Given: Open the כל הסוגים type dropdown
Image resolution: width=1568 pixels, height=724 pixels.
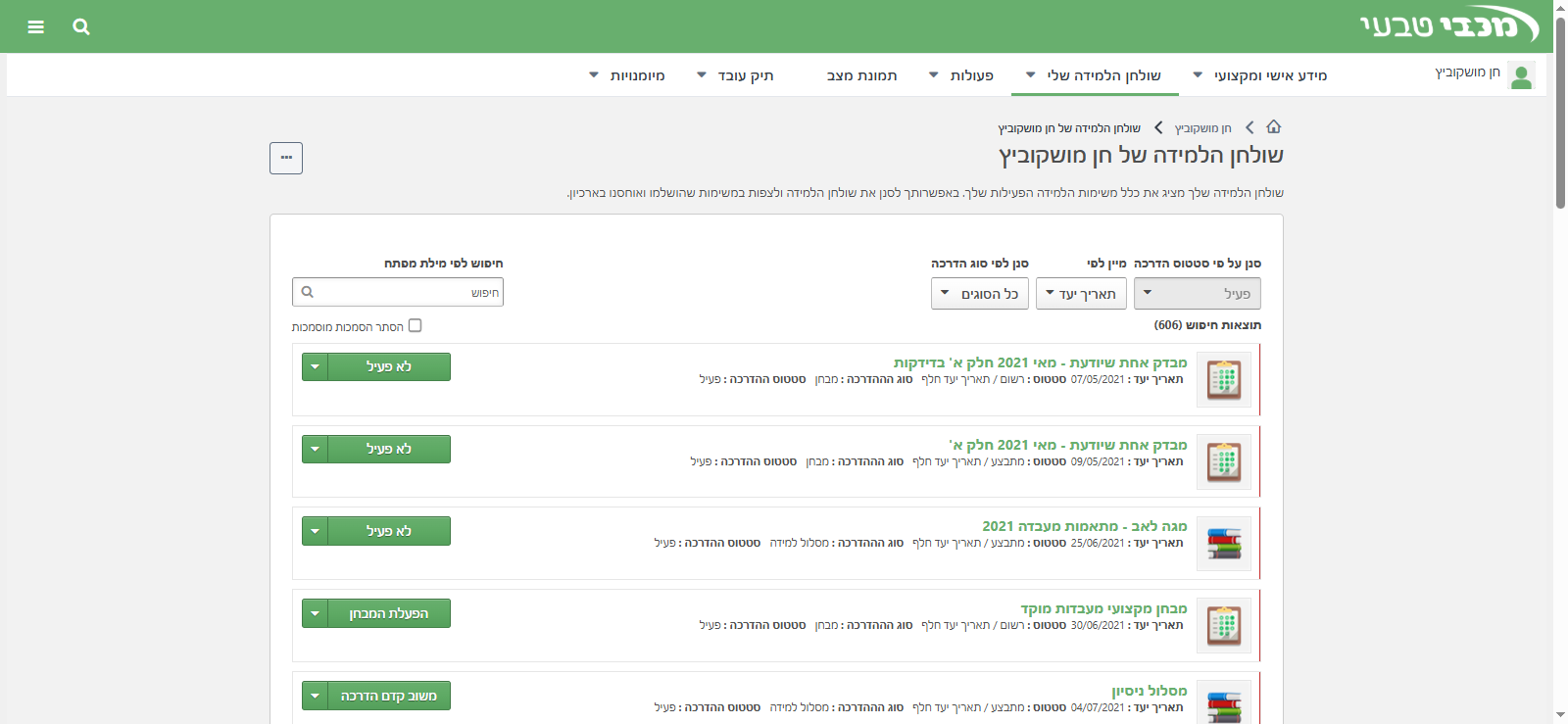Looking at the screenshot, I should pos(979,294).
